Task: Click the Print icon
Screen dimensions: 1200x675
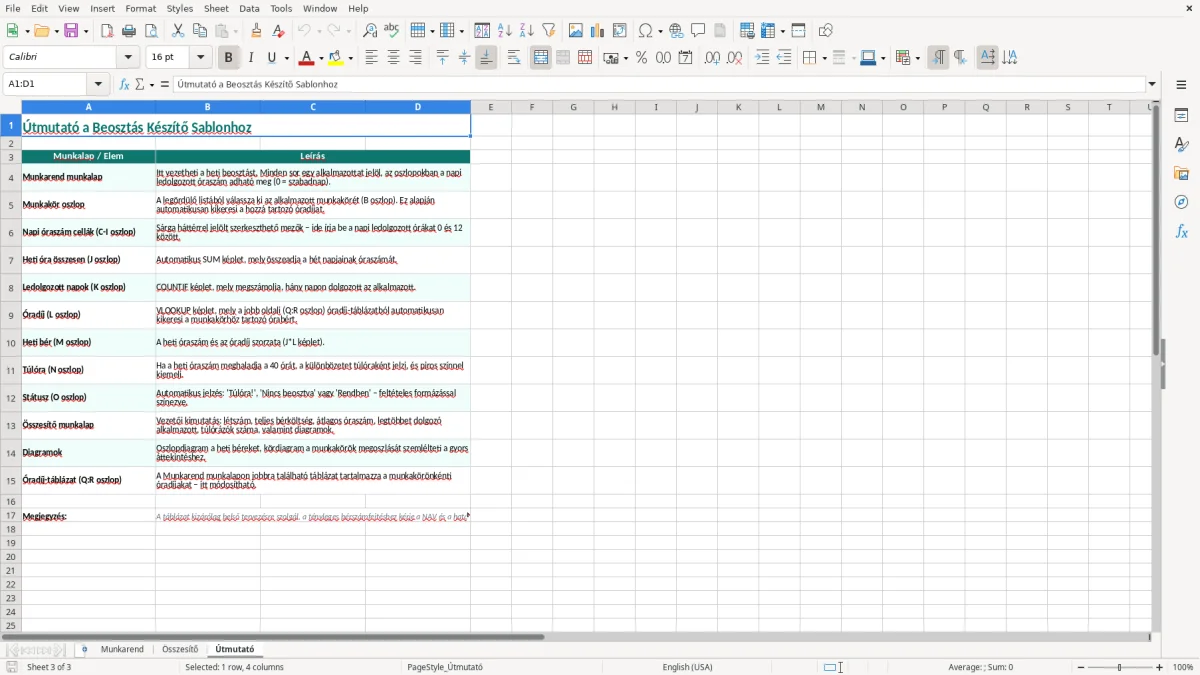Action: [127, 31]
